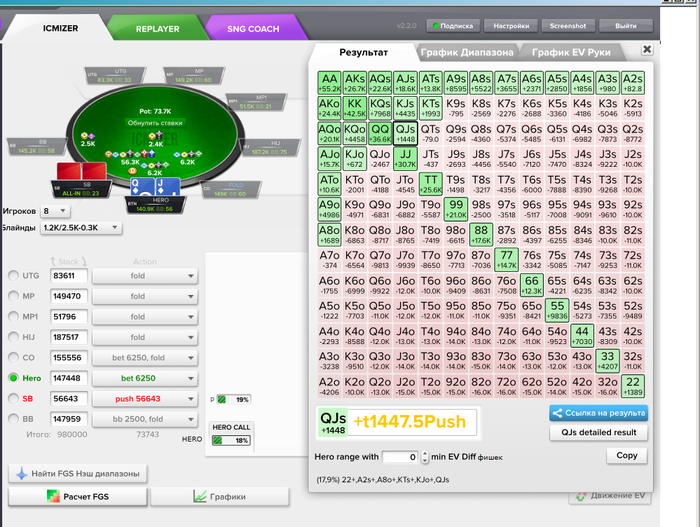Click the folded CO seat
The height and width of the screenshot is (527, 700).
[230, 190]
